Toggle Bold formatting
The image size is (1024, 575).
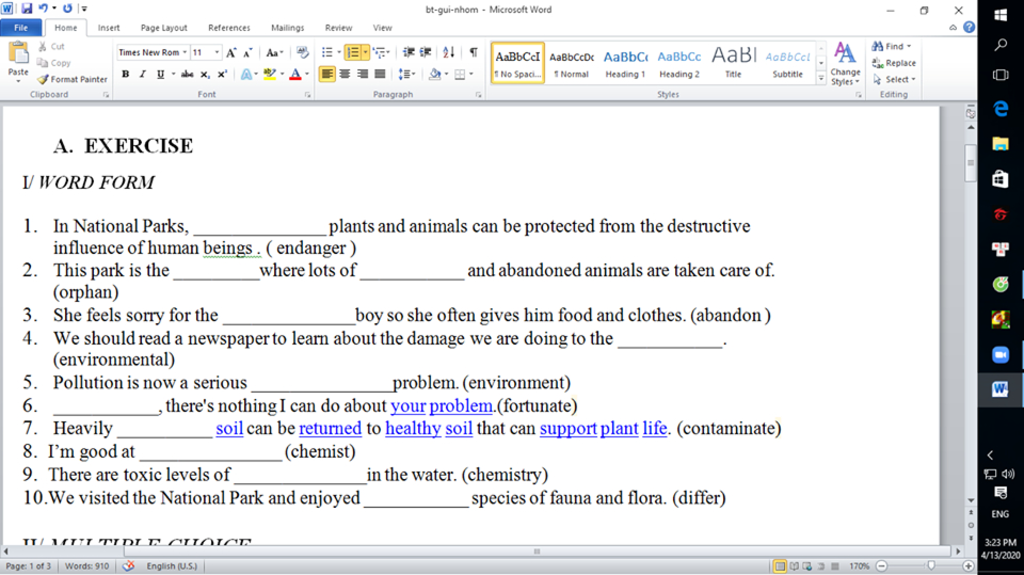pos(125,74)
